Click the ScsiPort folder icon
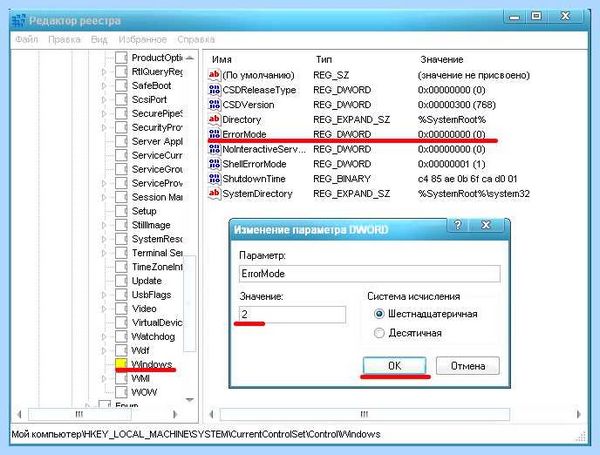 click(121, 99)
